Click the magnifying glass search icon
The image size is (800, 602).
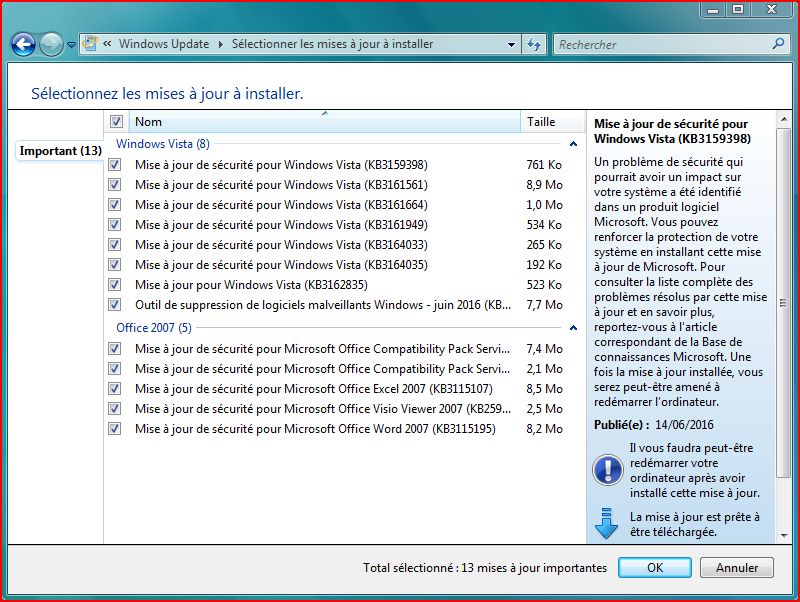point(779,44)
